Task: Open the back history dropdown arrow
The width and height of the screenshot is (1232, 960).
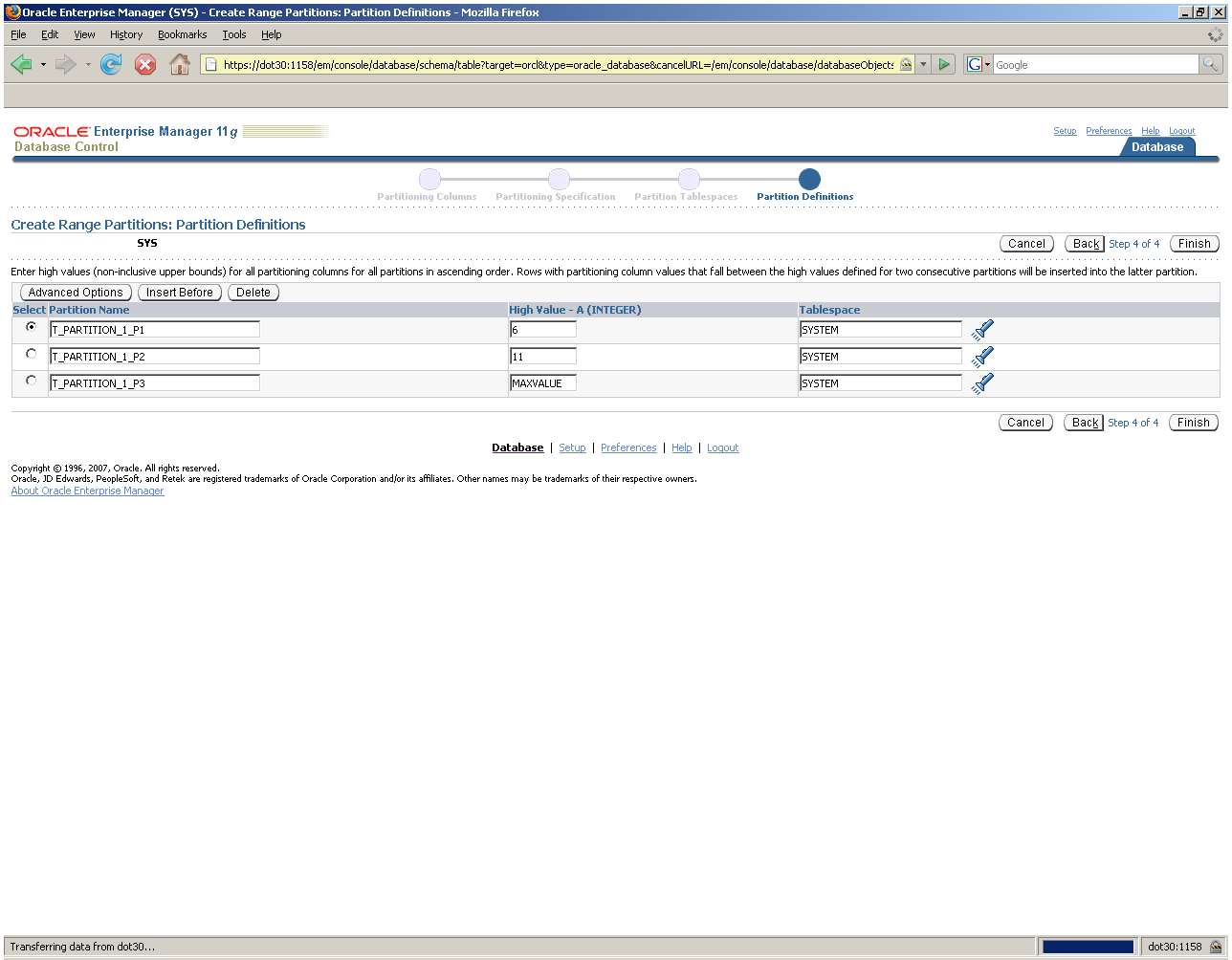Action: coord(43,65)
